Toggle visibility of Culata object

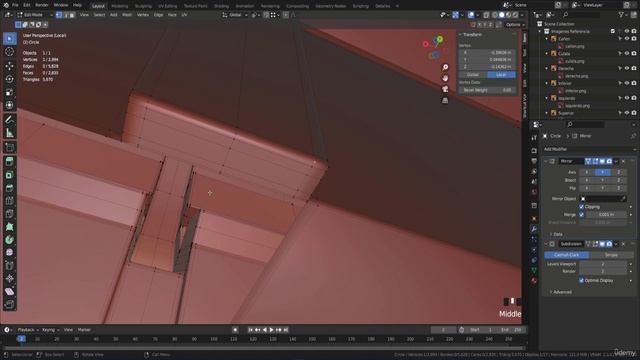(x=627, y=53)
